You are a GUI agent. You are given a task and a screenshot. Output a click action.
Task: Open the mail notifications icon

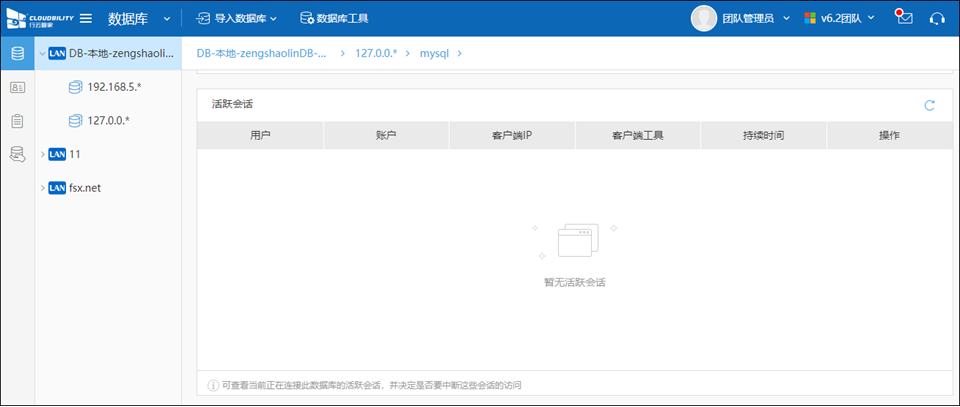(x=904, y=18)
